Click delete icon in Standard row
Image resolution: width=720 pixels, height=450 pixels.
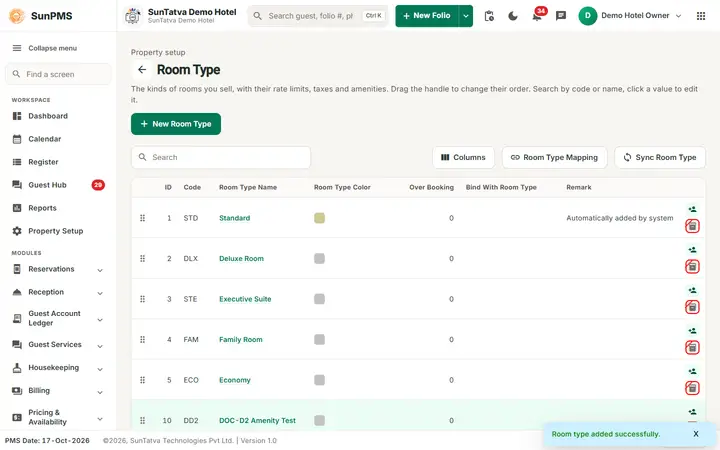(x=692, y=226)
